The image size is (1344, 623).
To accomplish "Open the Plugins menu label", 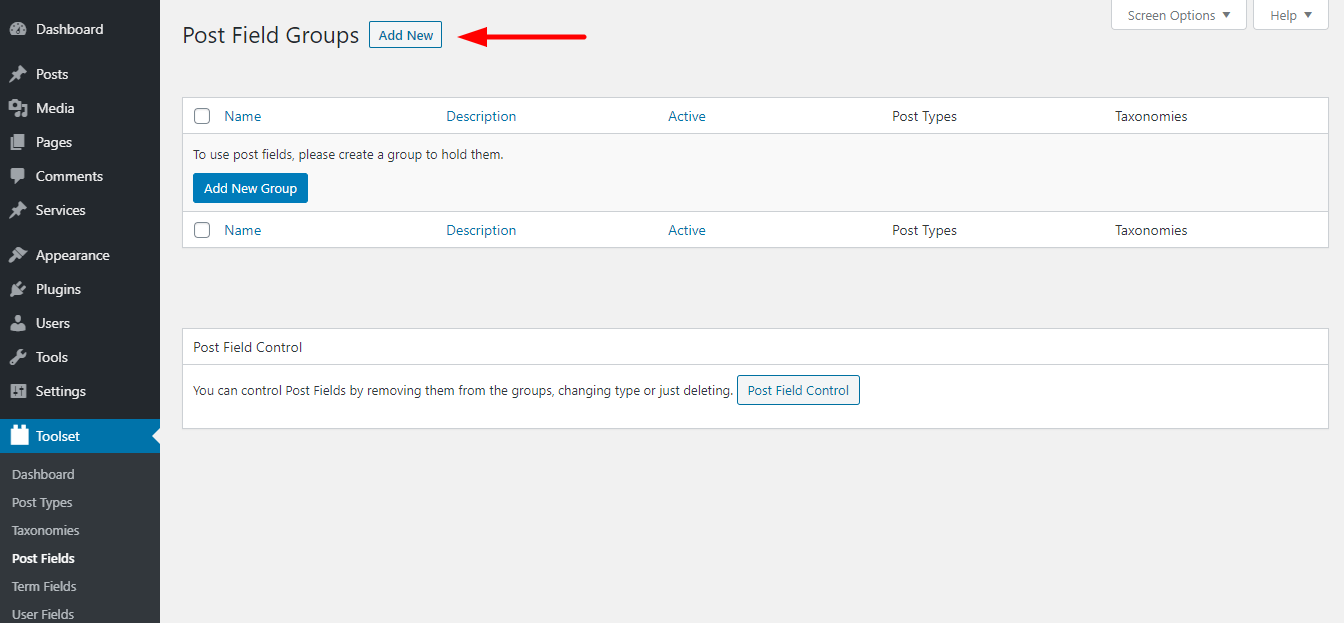I will tap(58, 289).
